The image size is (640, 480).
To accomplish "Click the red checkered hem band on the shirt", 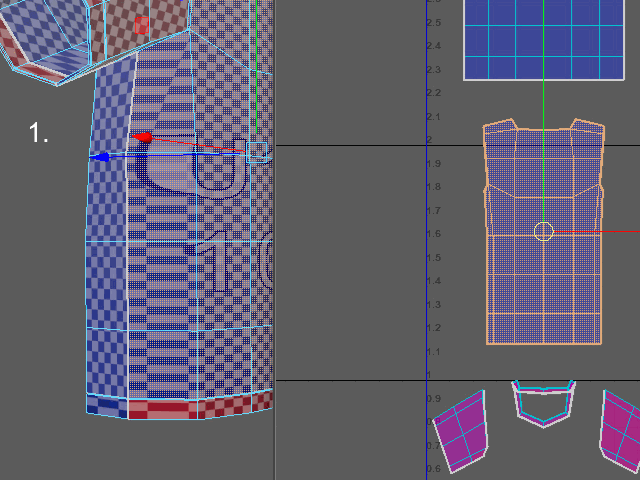I will [200, 405].
